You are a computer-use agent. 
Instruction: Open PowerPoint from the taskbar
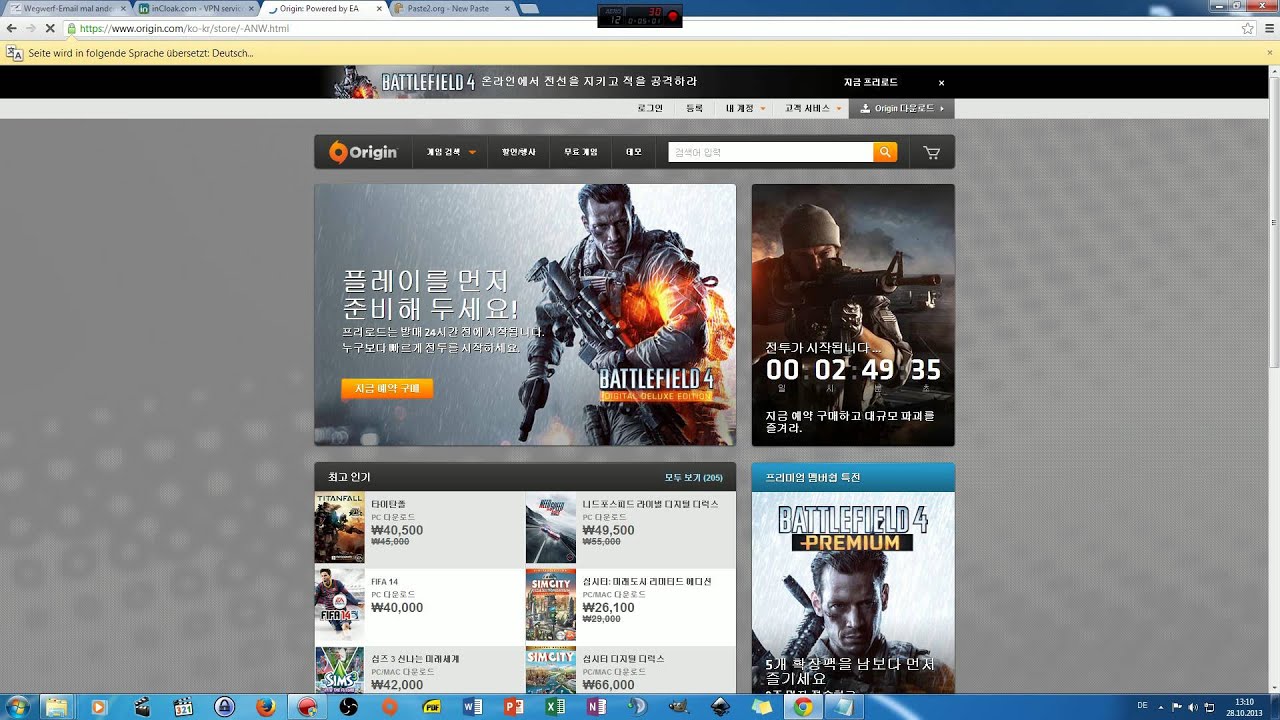click(515, 707)
